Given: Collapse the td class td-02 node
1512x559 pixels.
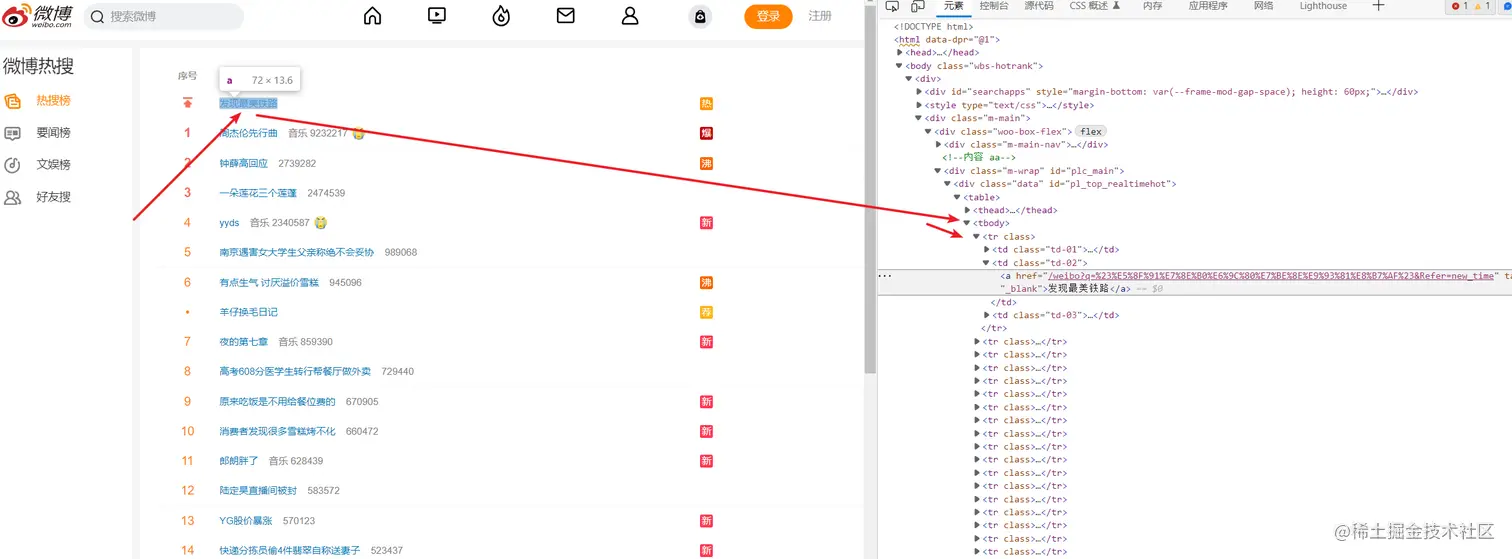Looking at the screenshot, I should click(x=986, y=263).
